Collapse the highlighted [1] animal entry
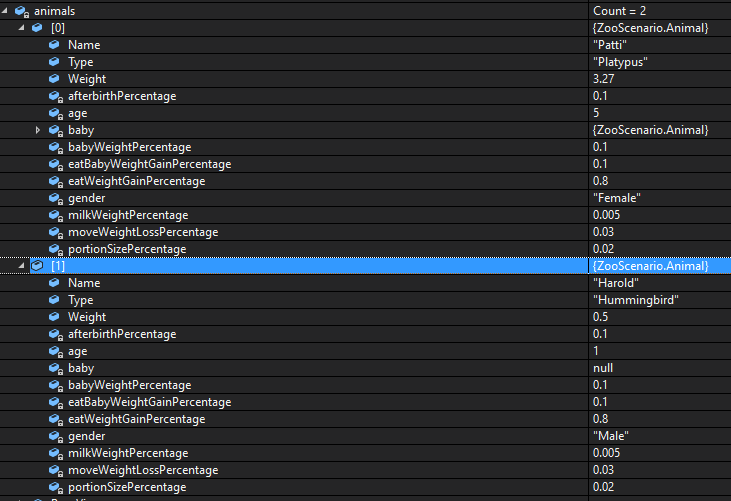The width and height of the screenshot is (731, 501). click(21, 266)
